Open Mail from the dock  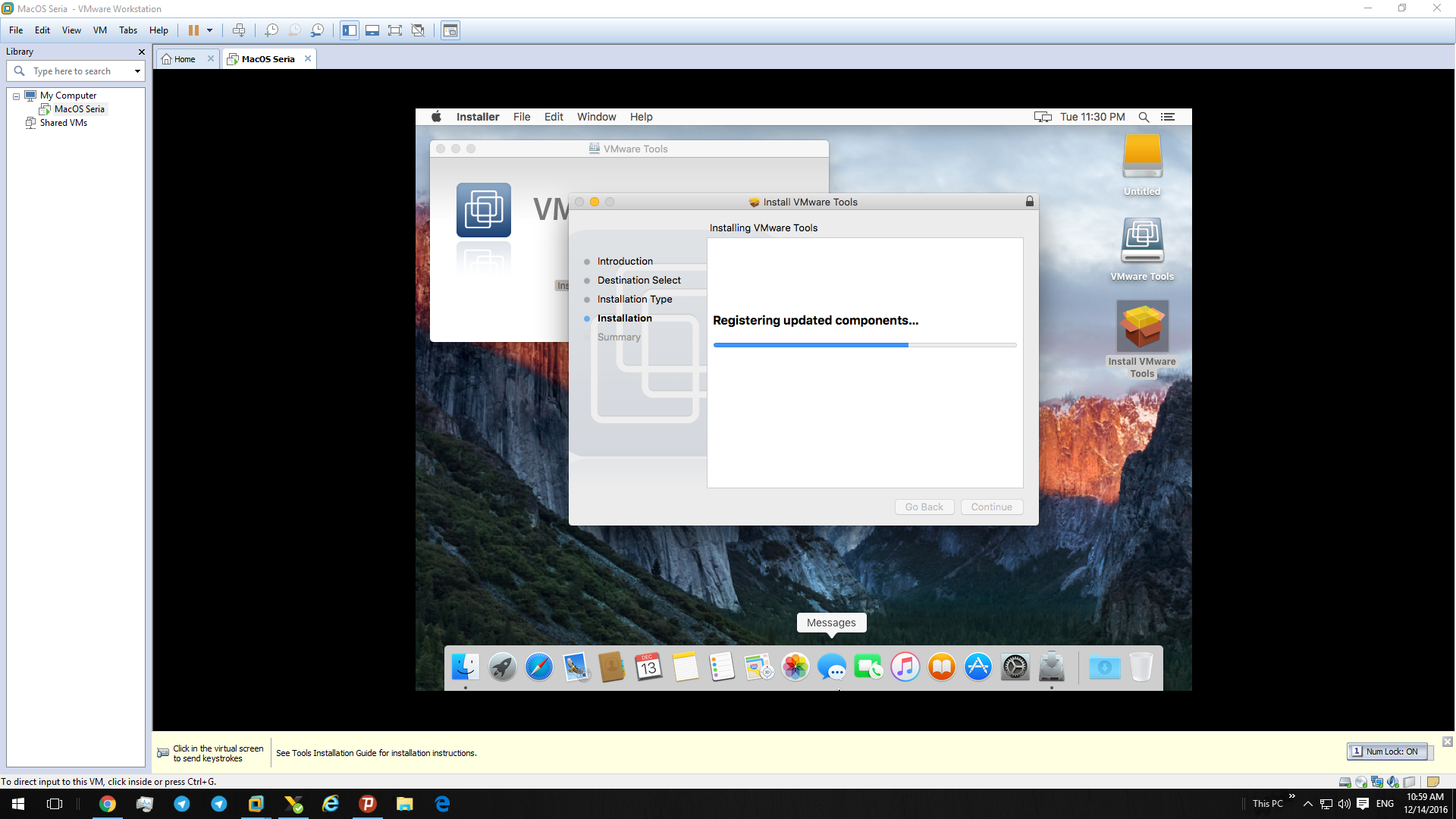tap(576, 667)
